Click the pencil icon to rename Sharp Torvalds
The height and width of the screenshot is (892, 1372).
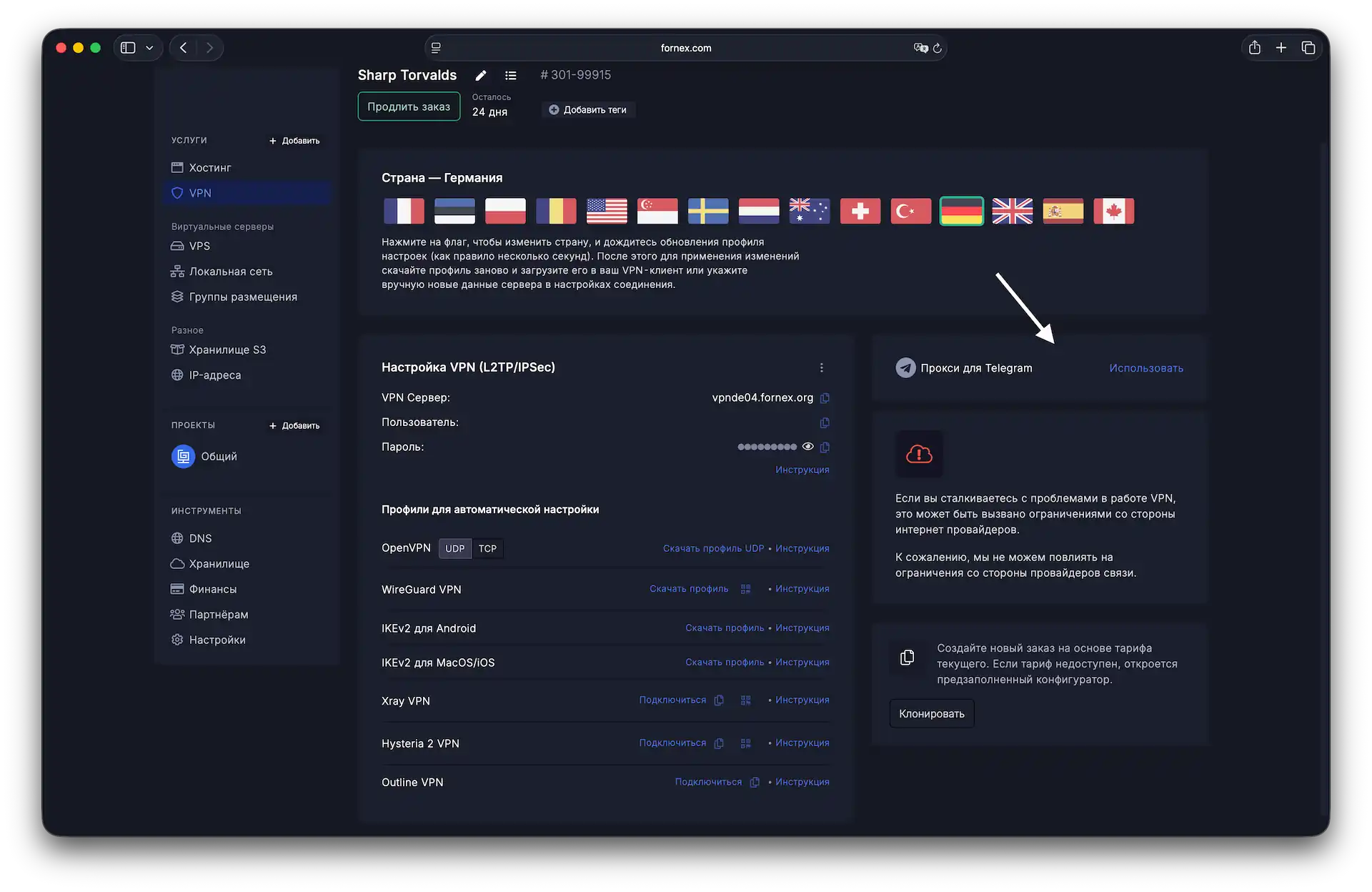tap(481, 76)
